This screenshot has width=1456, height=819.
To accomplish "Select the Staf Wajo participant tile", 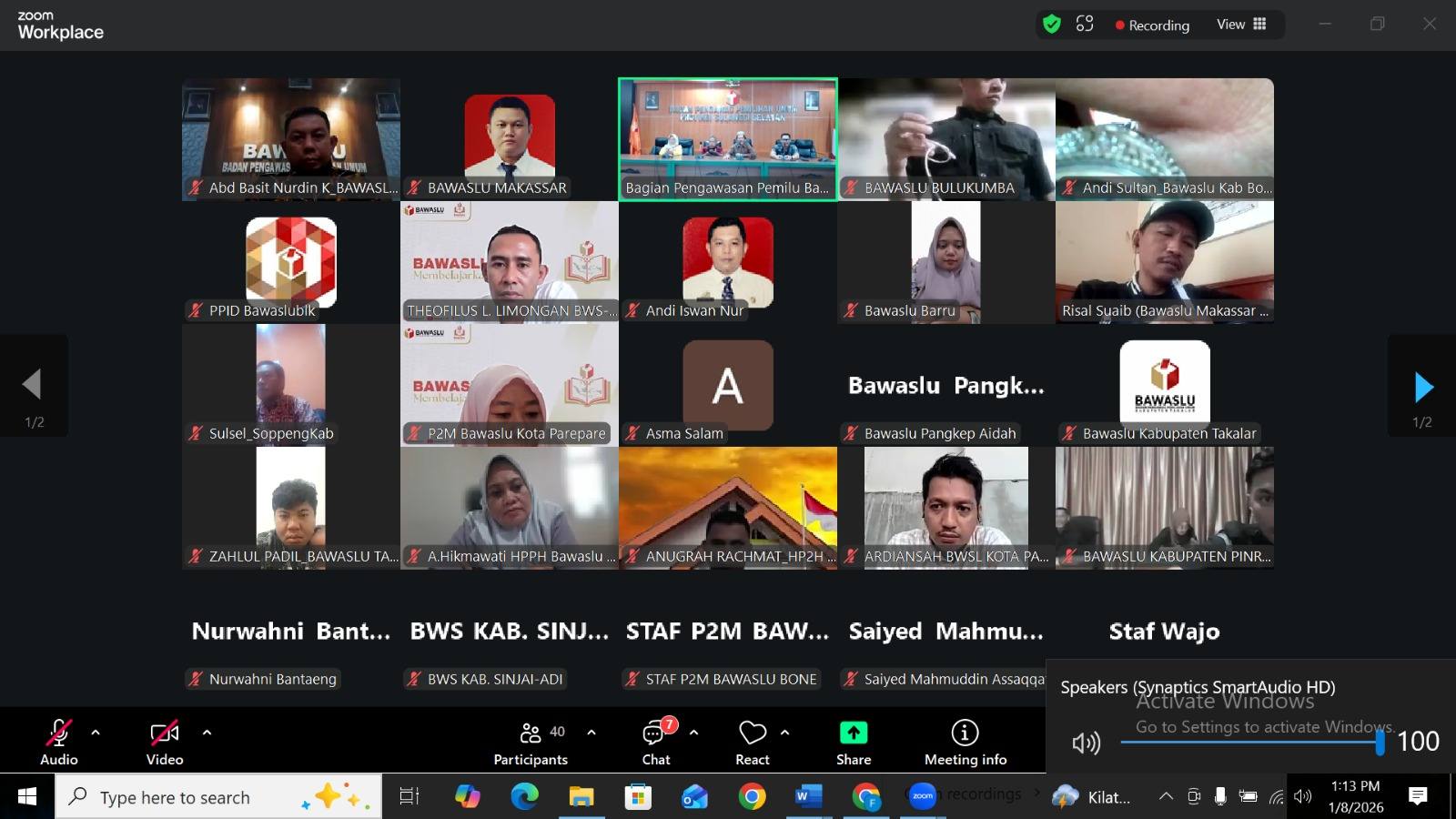I will 1165,631.
